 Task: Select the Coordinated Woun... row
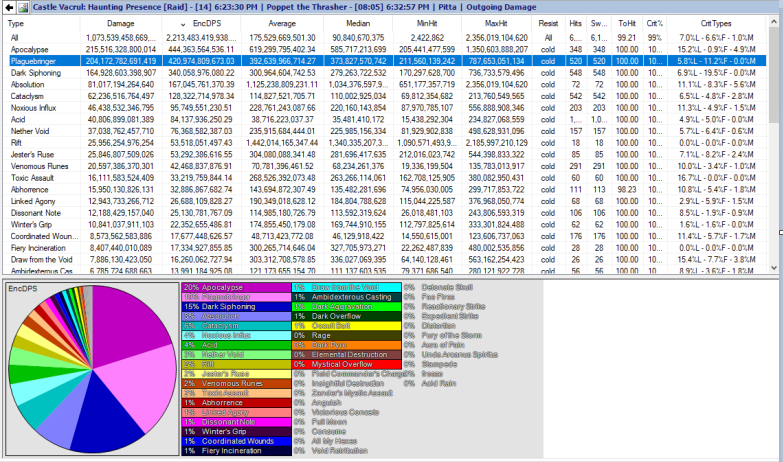coord(386,236)
